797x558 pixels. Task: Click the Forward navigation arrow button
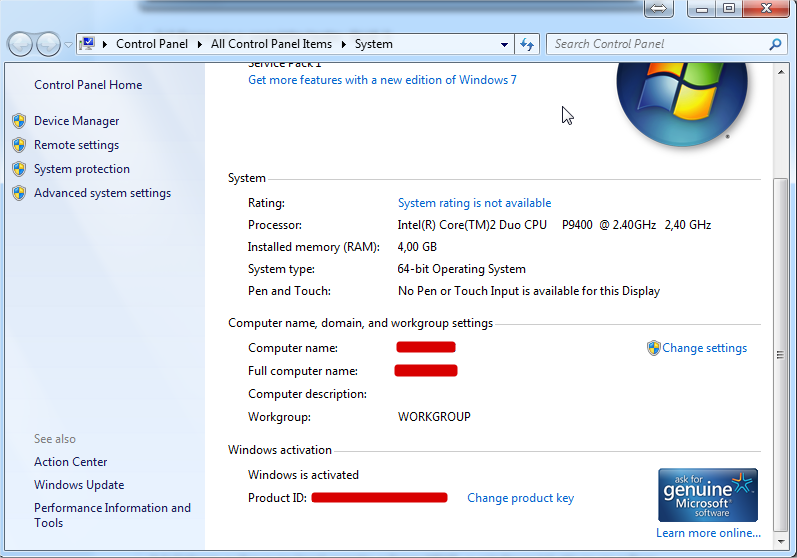point(47,44)
